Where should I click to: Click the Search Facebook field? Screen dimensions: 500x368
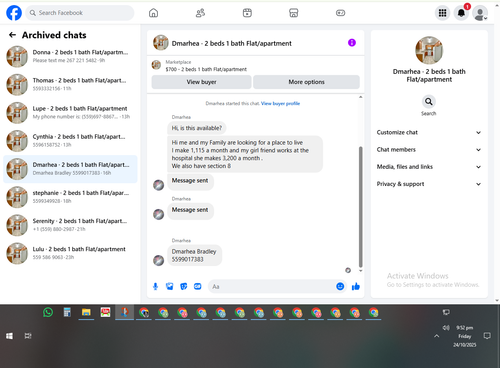[80, 13]
